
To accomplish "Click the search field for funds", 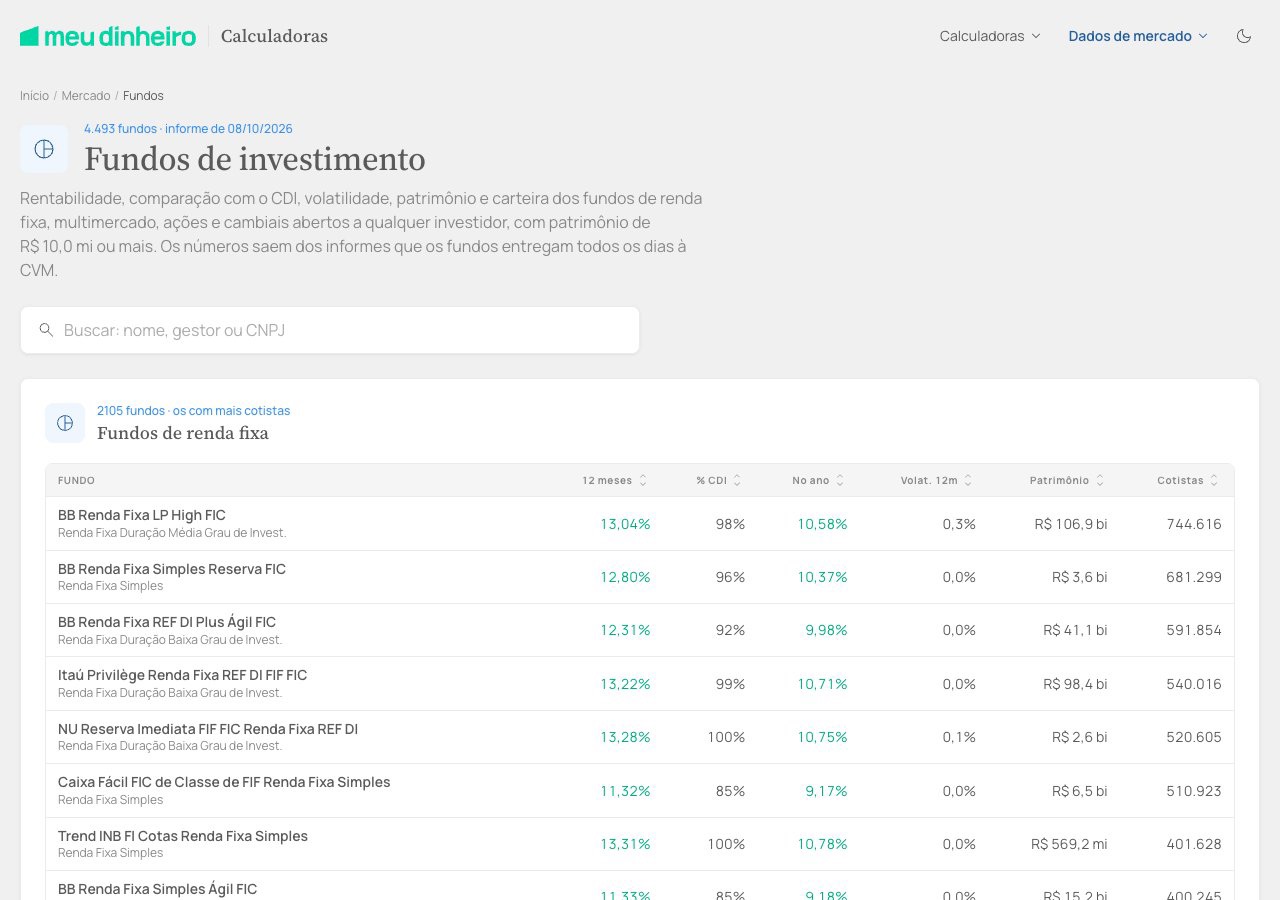I will click(330, 330).
